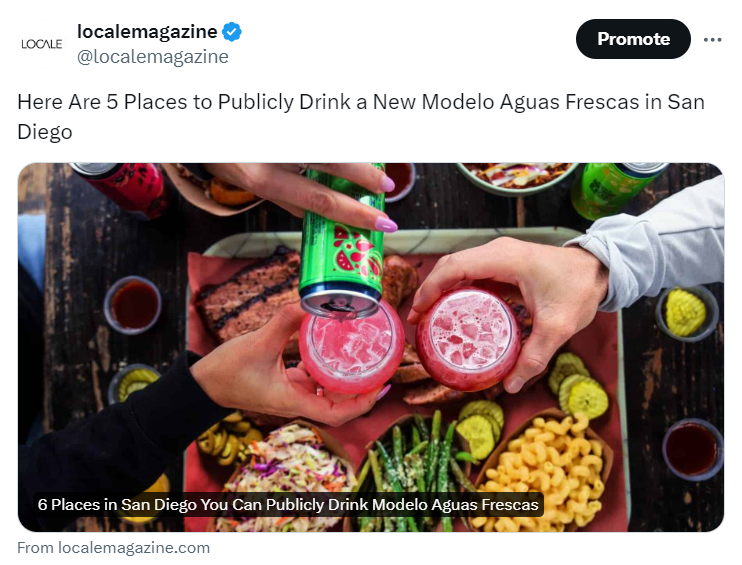Image resolution: width=742 pixels, height=565 pixels.
Task: Click the card headline '6 Places in San Diego'
Action: [288, 505]
